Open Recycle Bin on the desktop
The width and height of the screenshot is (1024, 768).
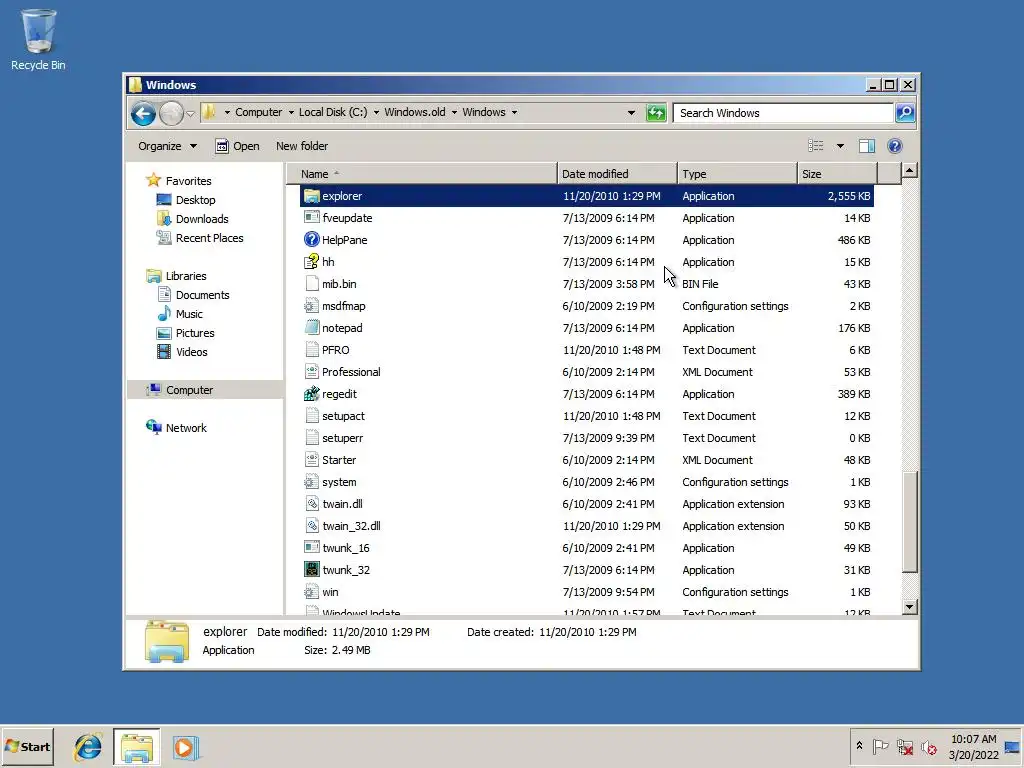38,39
